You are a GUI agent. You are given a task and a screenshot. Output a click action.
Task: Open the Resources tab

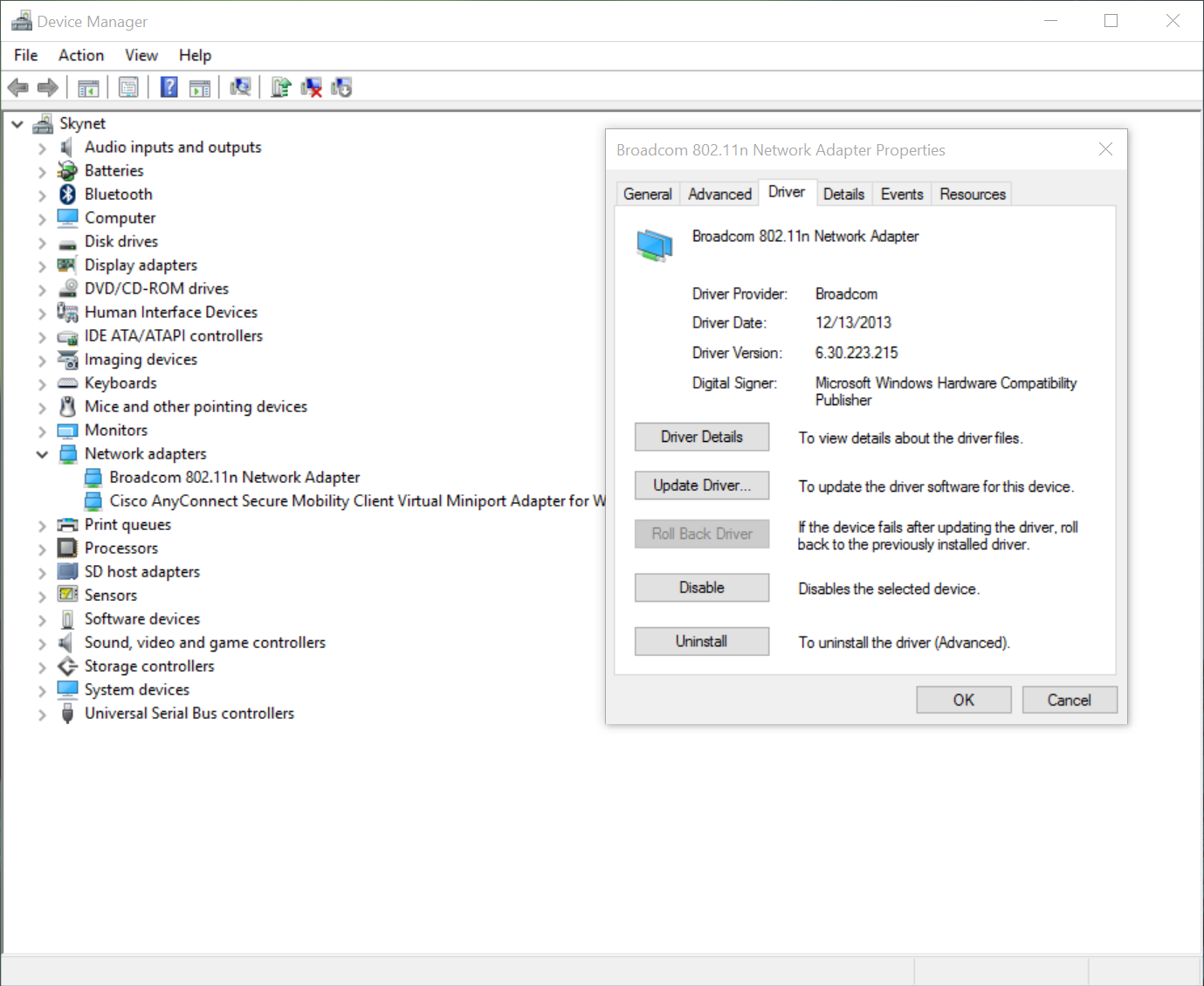click(x=973, y=194)
